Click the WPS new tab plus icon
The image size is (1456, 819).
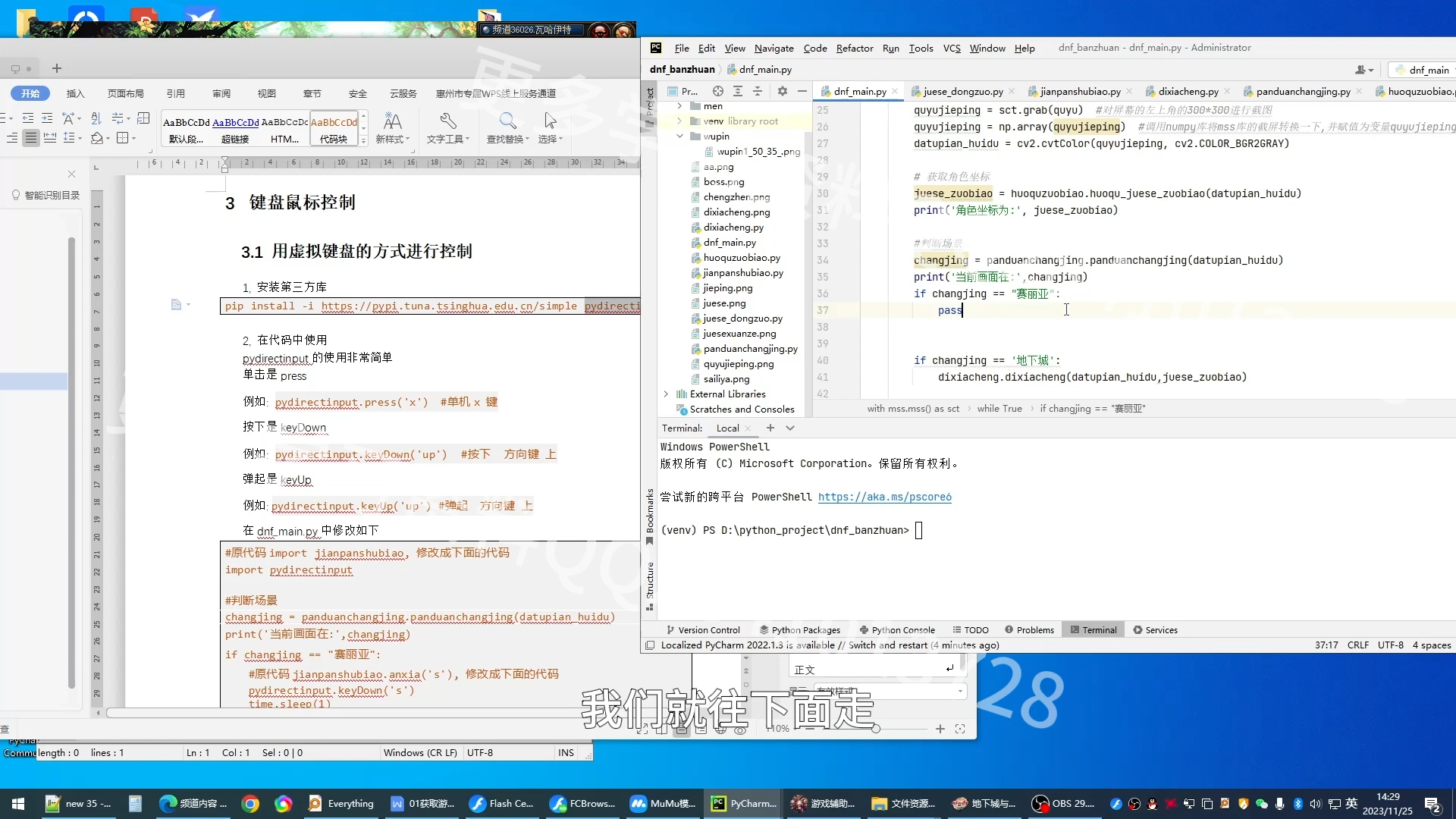tap(57, 68)
